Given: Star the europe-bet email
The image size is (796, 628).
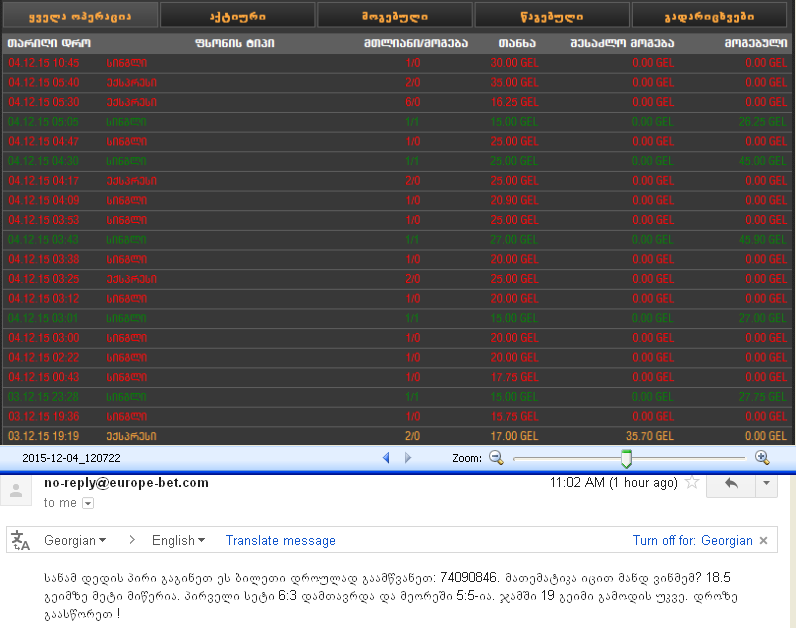Looking at the screenshot, I should pos(692,482).
